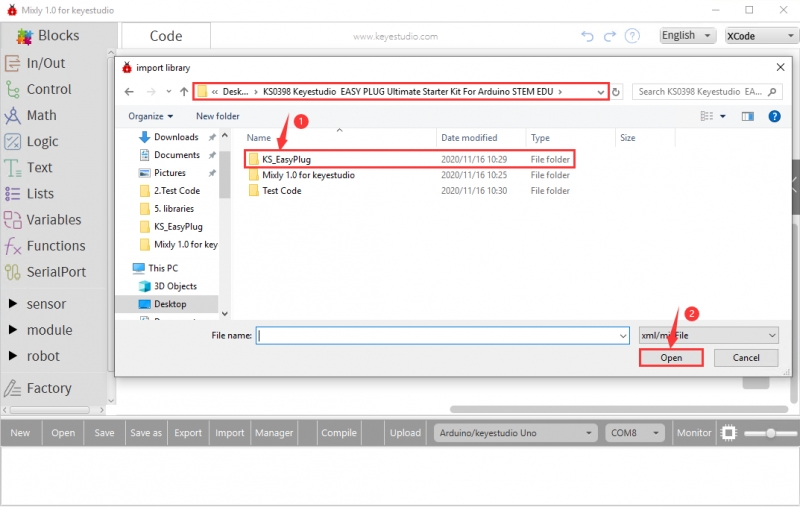Screen dimensions: 800x507
Task: Click the File name input field
Action: coord(442,336)
